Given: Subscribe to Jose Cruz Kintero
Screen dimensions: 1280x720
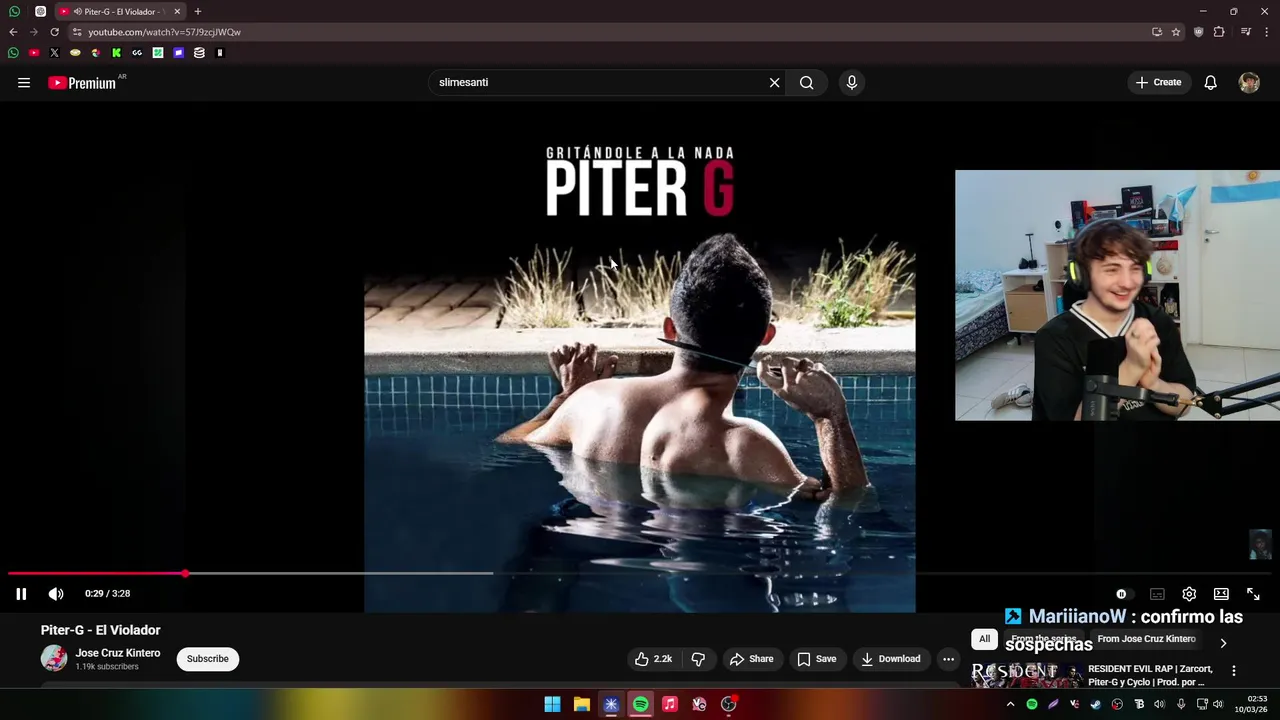Looking at the screenshot, I should [208, 659].
